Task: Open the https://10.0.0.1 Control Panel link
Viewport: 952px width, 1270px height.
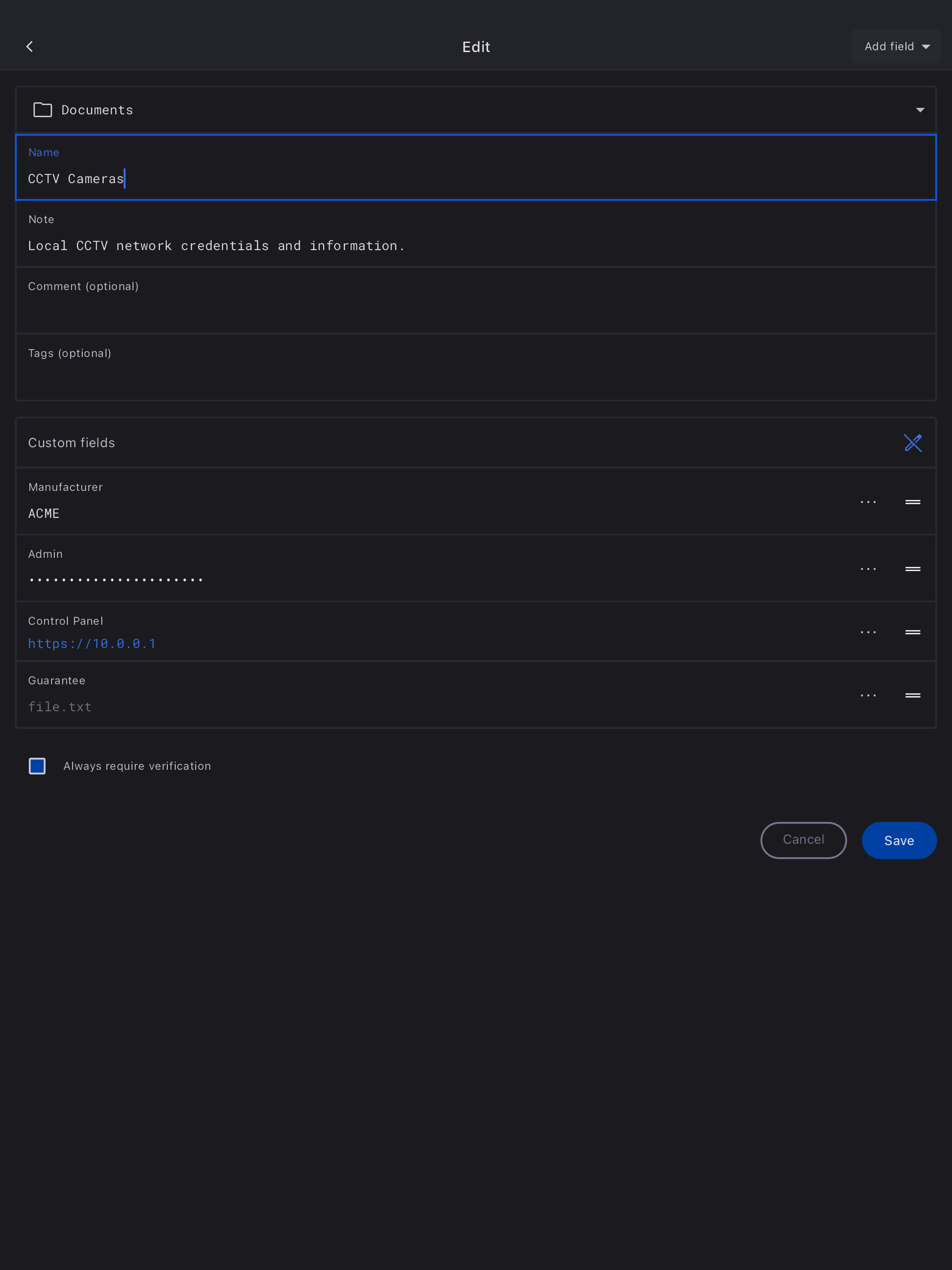Action: 92,644
